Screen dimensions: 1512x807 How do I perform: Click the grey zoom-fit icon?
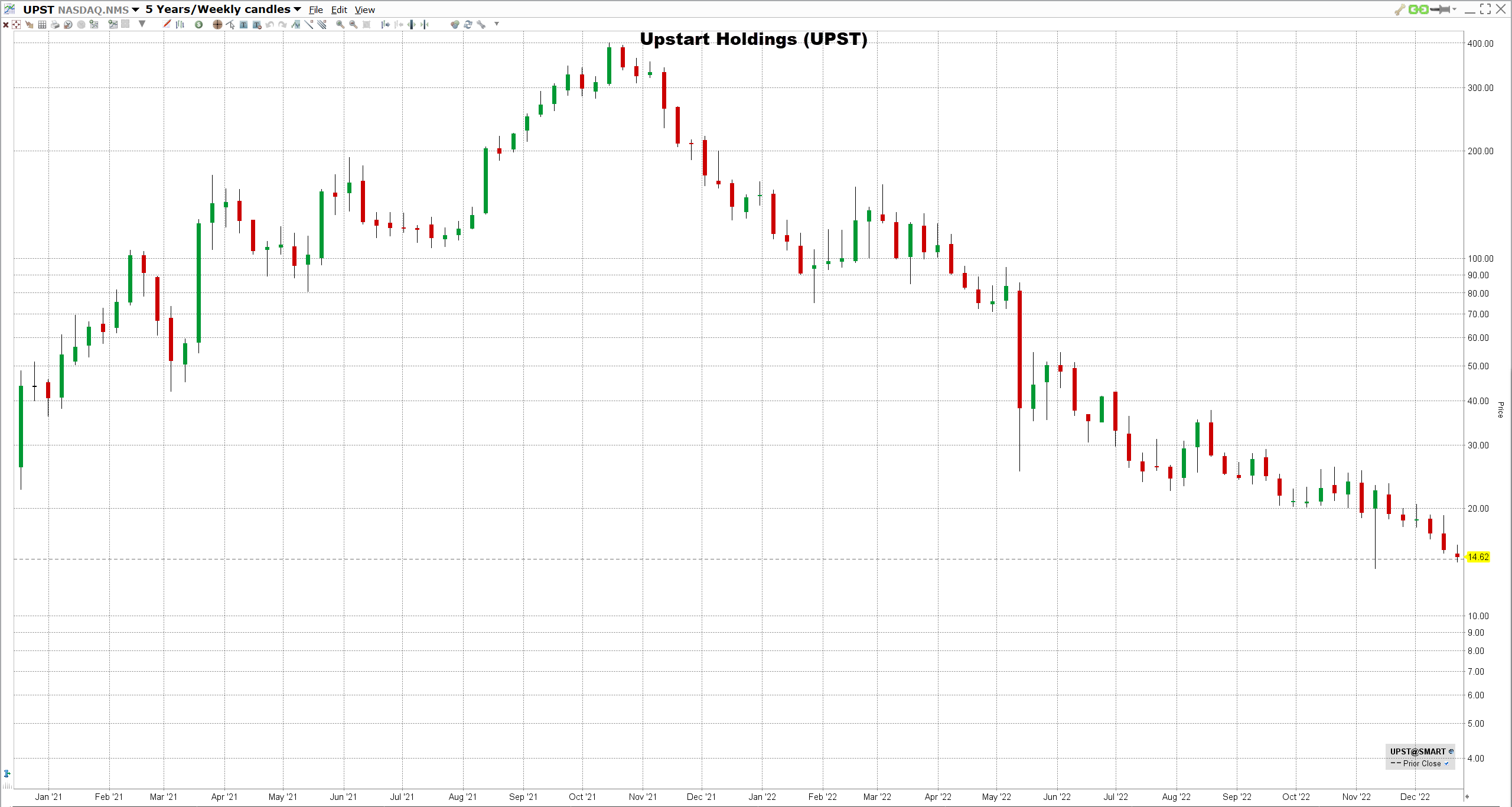click(x=366, y=24)
